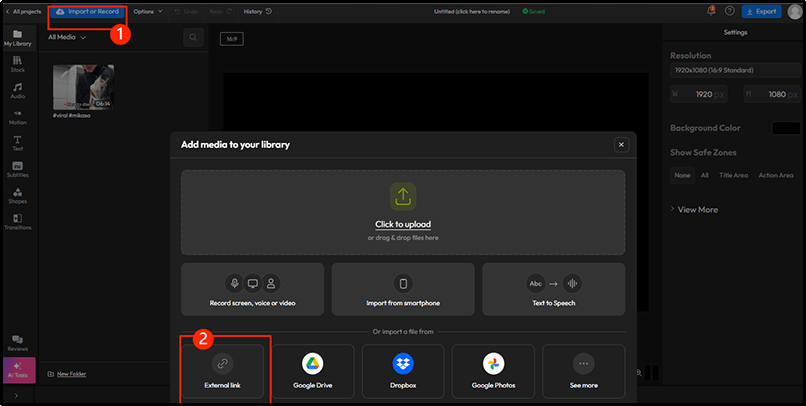
Task: Select Title Area safe zone
Action: (x=734, y=175)
